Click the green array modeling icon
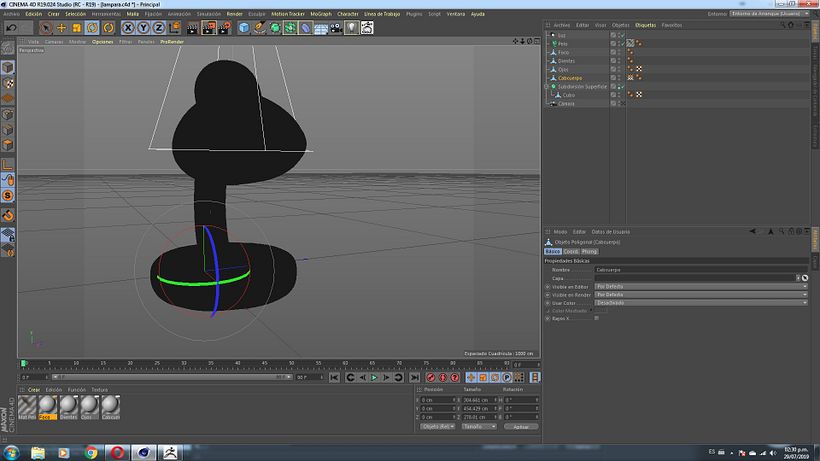Screen dimensions: 820x461 (x=290, y=28)
